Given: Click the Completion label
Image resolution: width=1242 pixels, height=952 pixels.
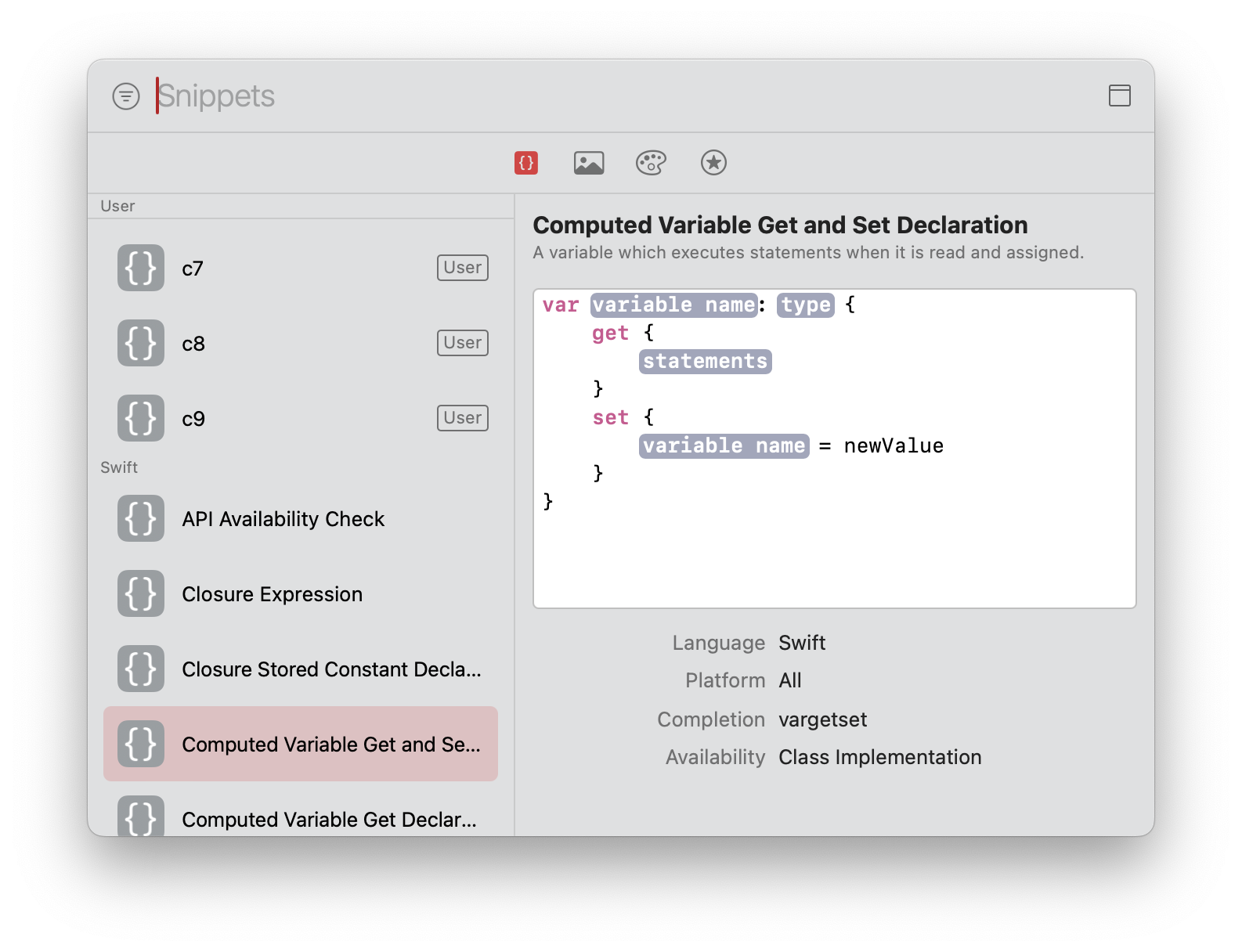Looking at the screenshot, I should point(711,719).
